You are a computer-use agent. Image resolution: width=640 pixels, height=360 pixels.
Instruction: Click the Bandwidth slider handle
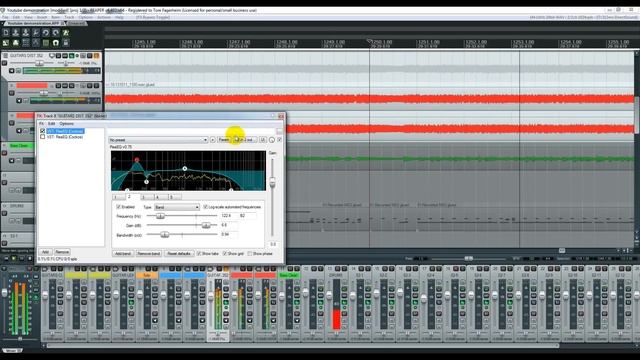point(164,235)
